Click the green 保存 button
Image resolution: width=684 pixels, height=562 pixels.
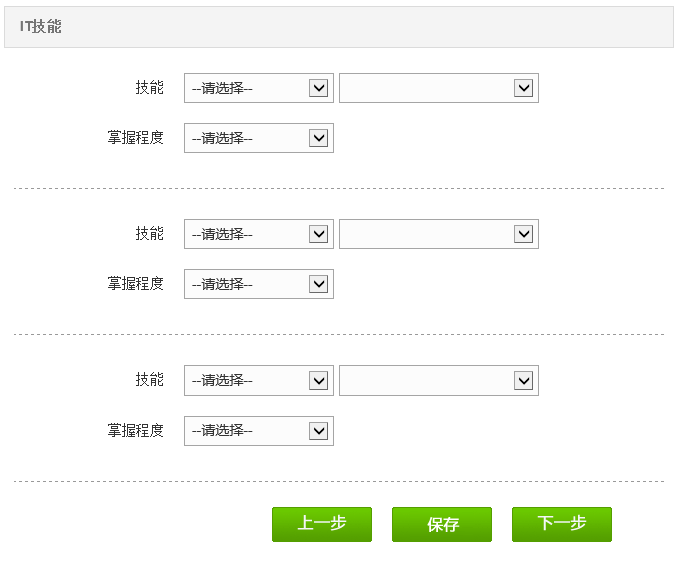(442, 524)
